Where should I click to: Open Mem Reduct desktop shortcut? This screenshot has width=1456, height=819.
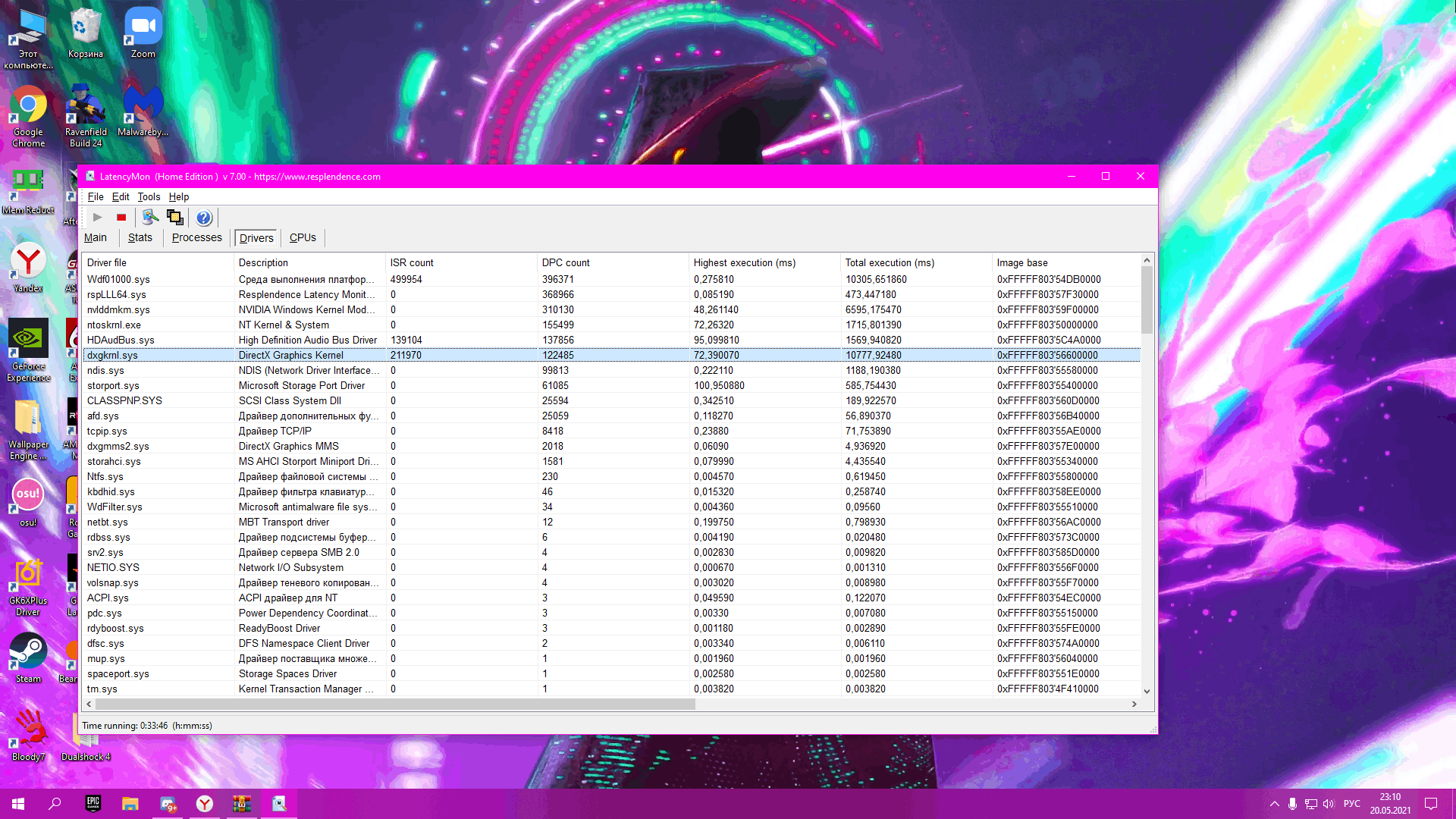click(x=28, y=192)
